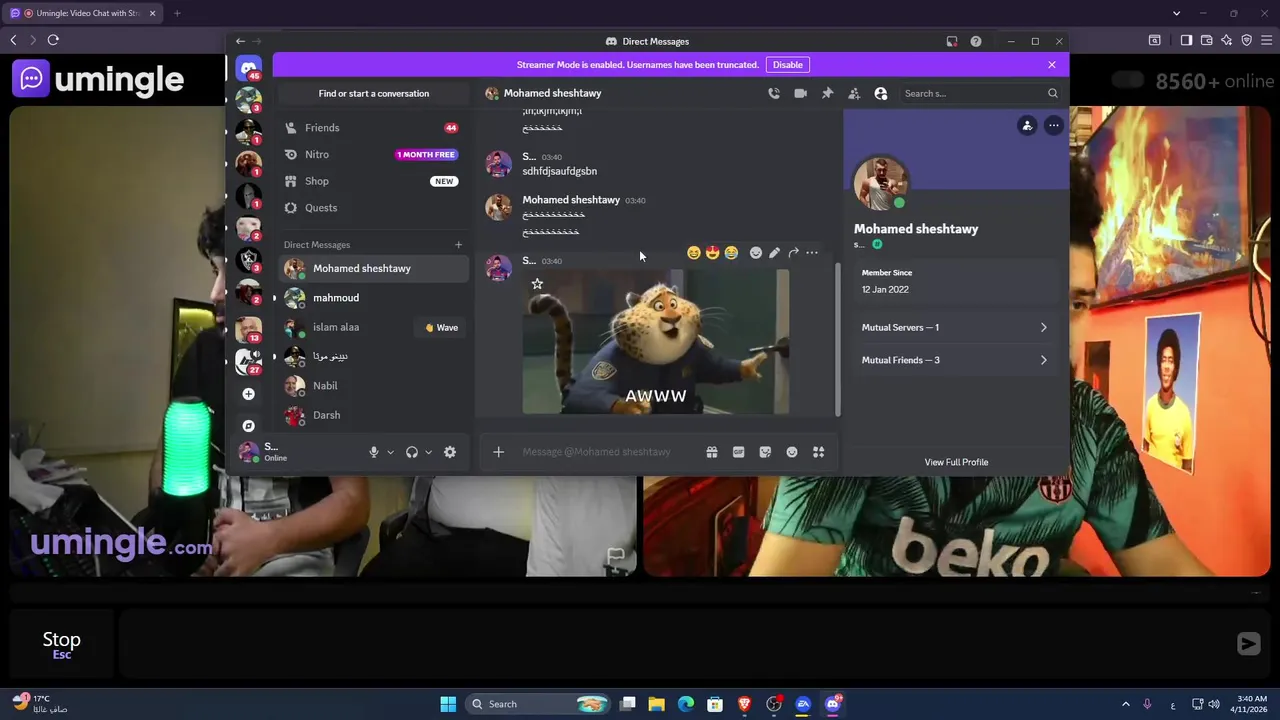Open profile more options ellipsis
Image resolution: width=1280 pixels, height=720 pixels.
1054,125
